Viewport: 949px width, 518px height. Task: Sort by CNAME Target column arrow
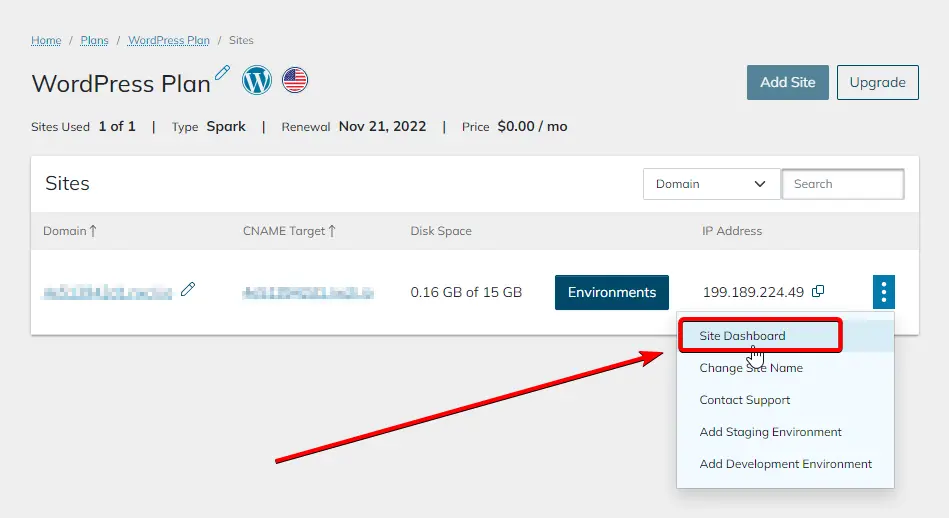pos(332,231)
